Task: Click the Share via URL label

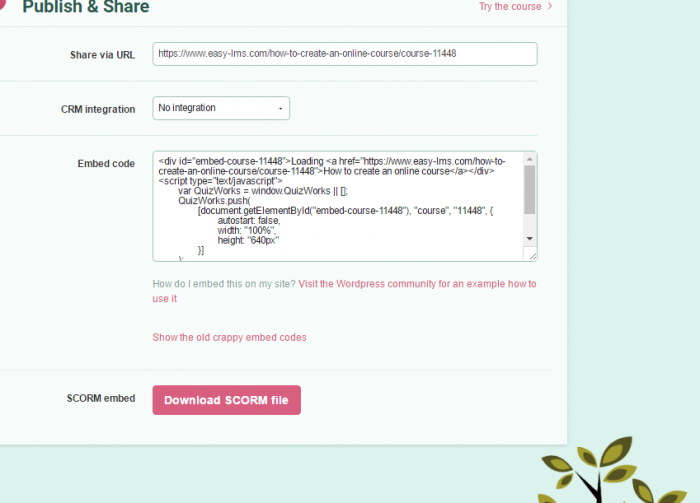Action: pos(102,55)
